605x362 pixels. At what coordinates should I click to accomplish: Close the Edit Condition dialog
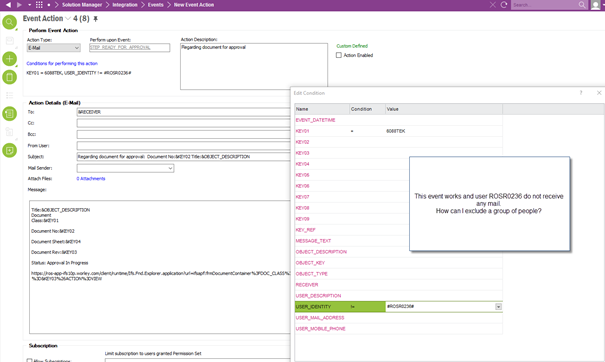pyautogui.click(x=599, y=93)
